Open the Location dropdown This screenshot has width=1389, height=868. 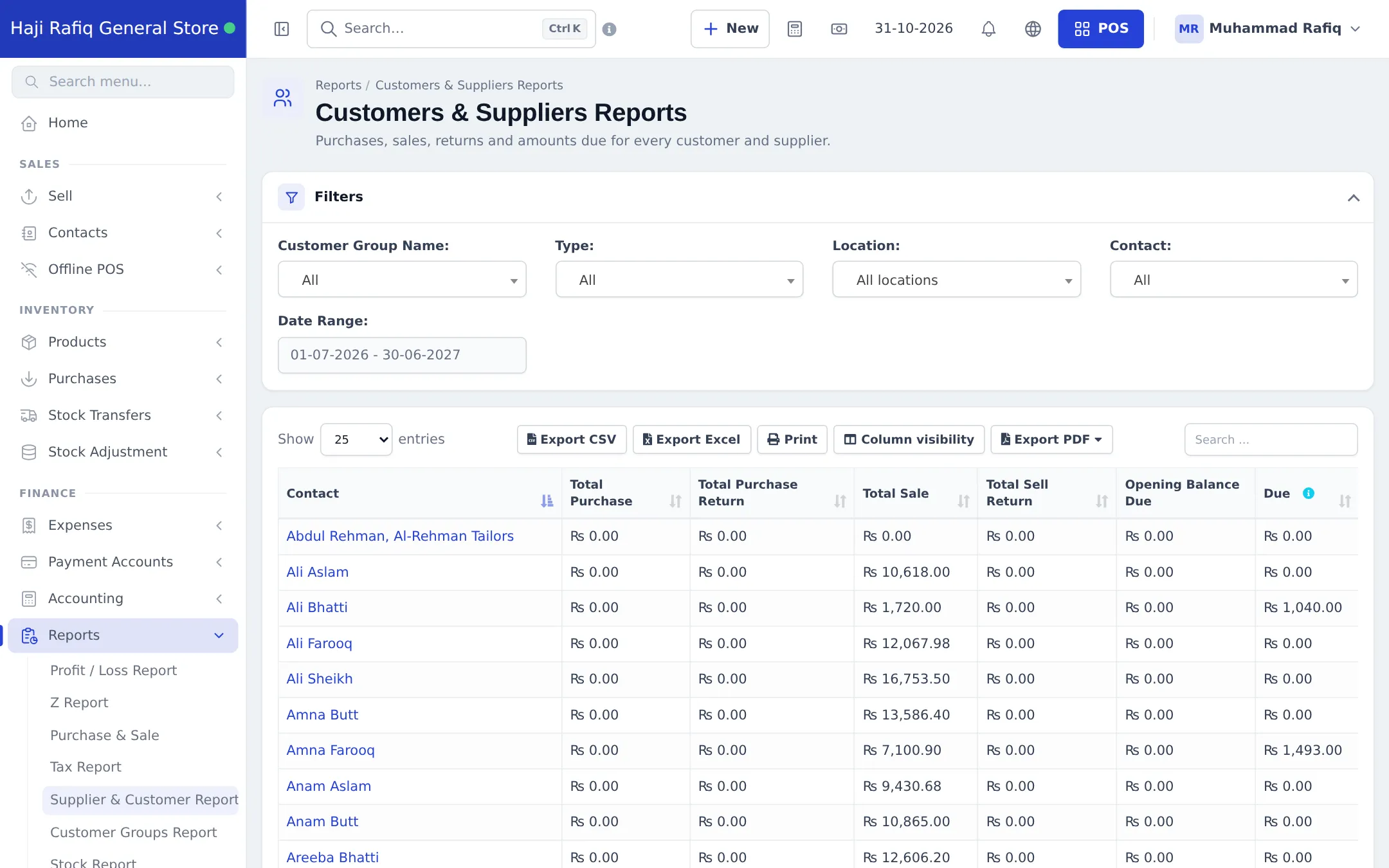[956, 280]
